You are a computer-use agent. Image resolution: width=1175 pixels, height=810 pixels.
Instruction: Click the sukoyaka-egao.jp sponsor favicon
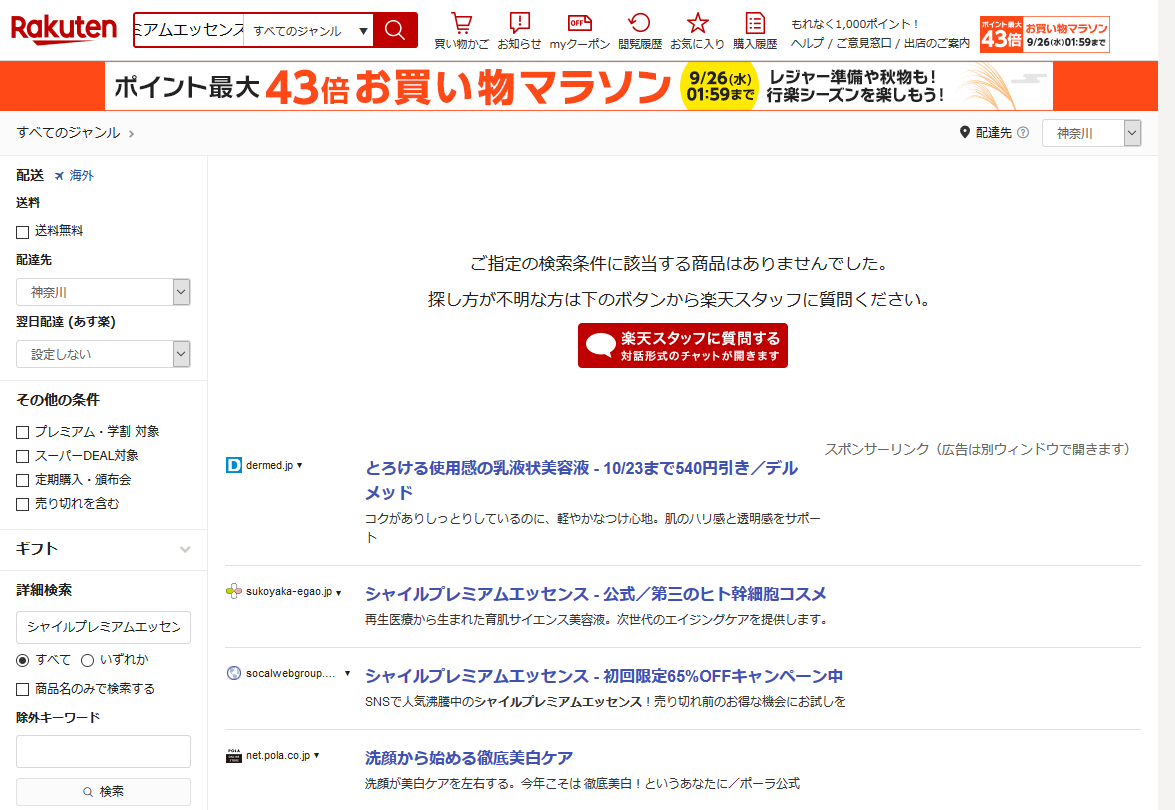[234, 591]
